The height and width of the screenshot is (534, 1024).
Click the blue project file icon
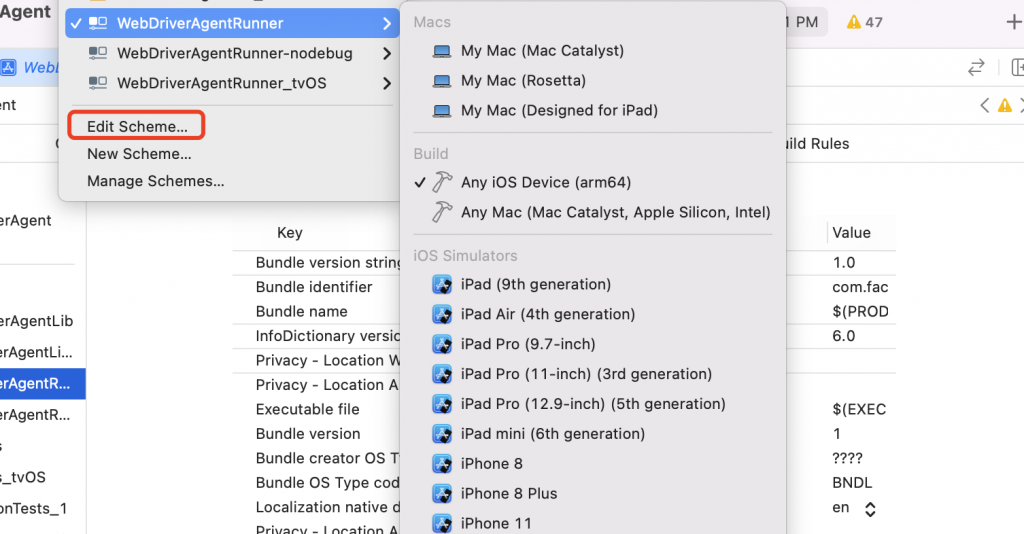(9, 67)
